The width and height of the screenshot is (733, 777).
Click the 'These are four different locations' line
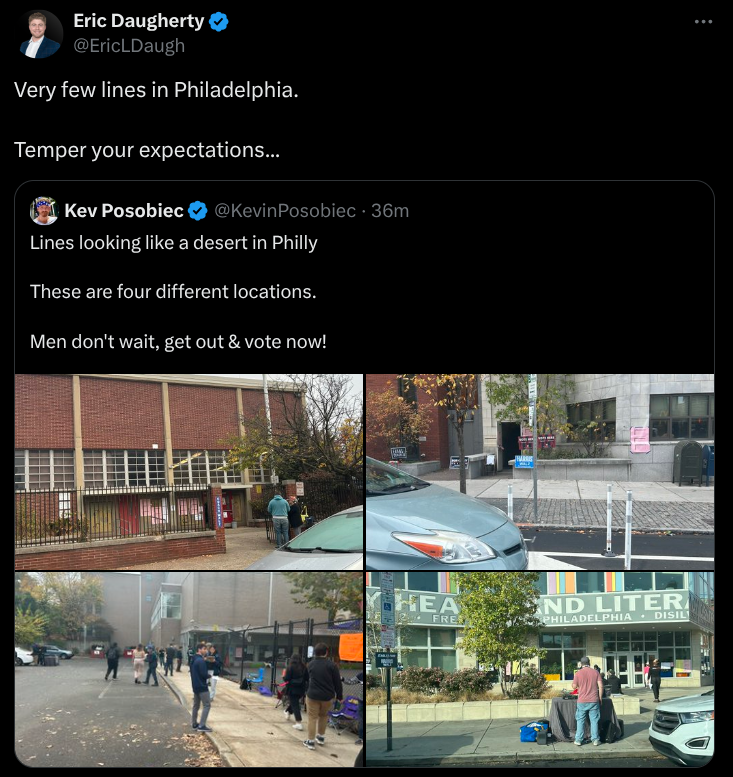tap(173, 292)
